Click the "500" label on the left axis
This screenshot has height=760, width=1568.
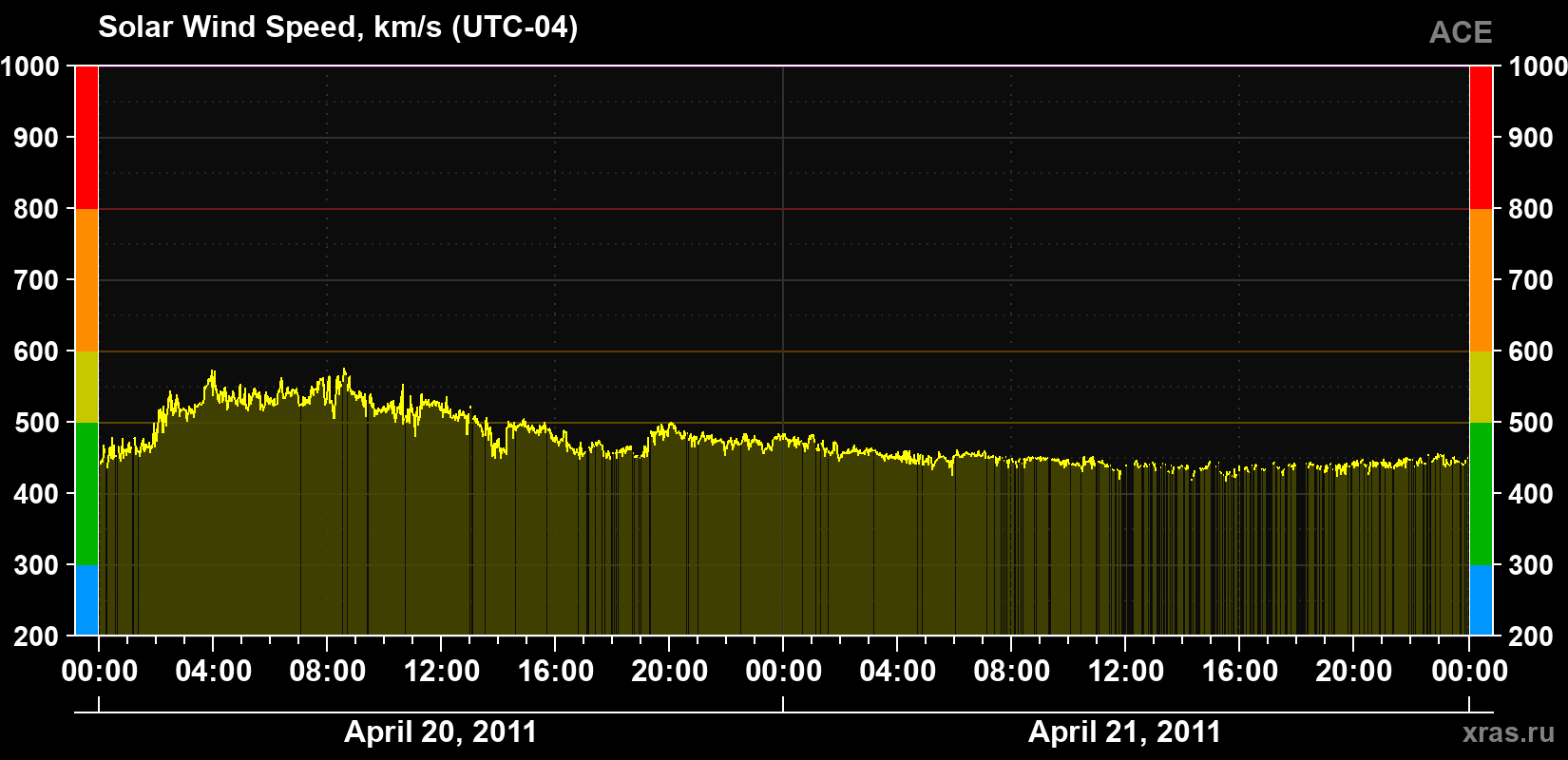(37, 423)
